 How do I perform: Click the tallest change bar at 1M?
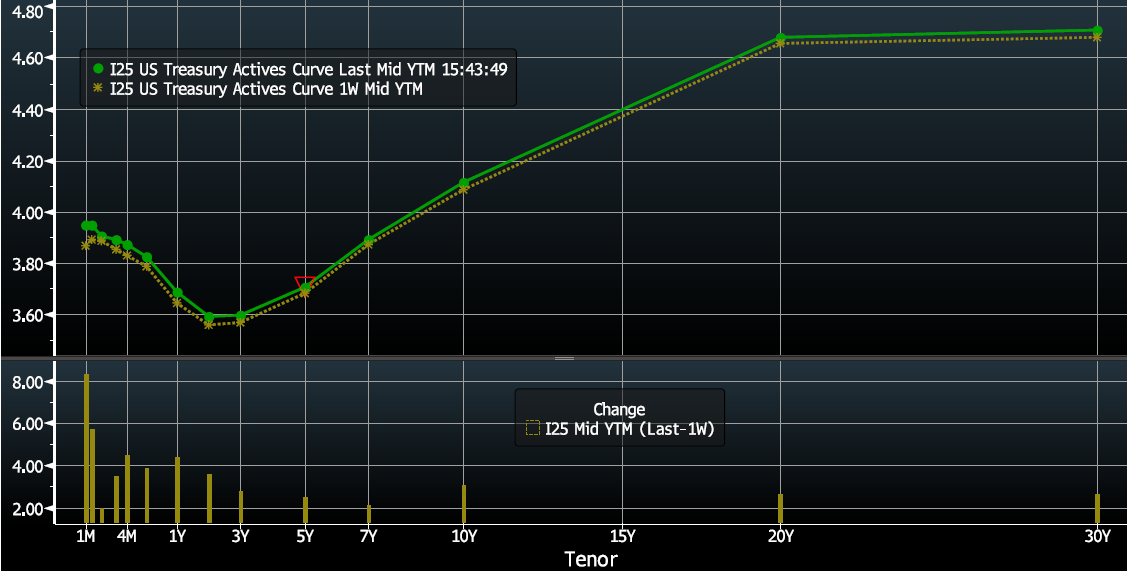click(x=86, y=448)
